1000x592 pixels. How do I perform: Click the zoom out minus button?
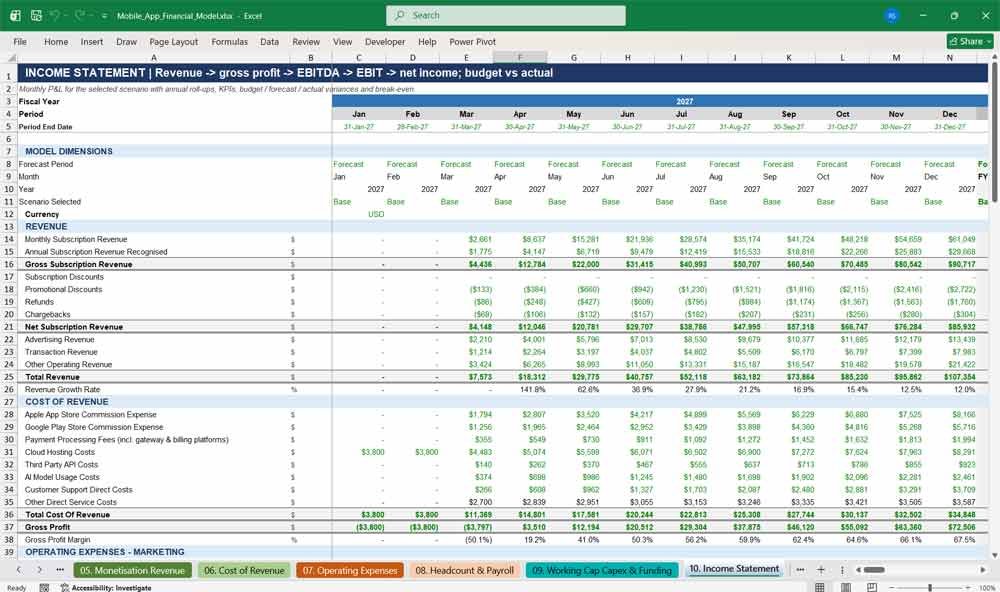(893, 588)
